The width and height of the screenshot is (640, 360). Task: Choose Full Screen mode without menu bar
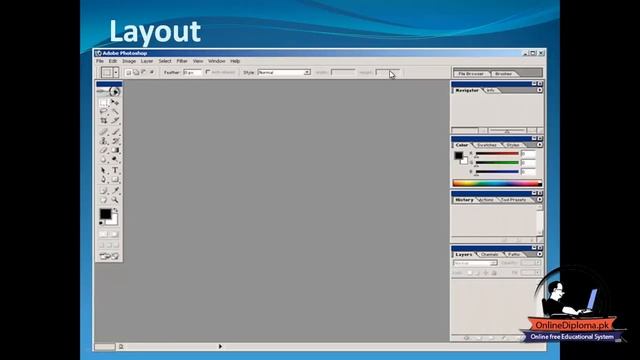[116, 245]
